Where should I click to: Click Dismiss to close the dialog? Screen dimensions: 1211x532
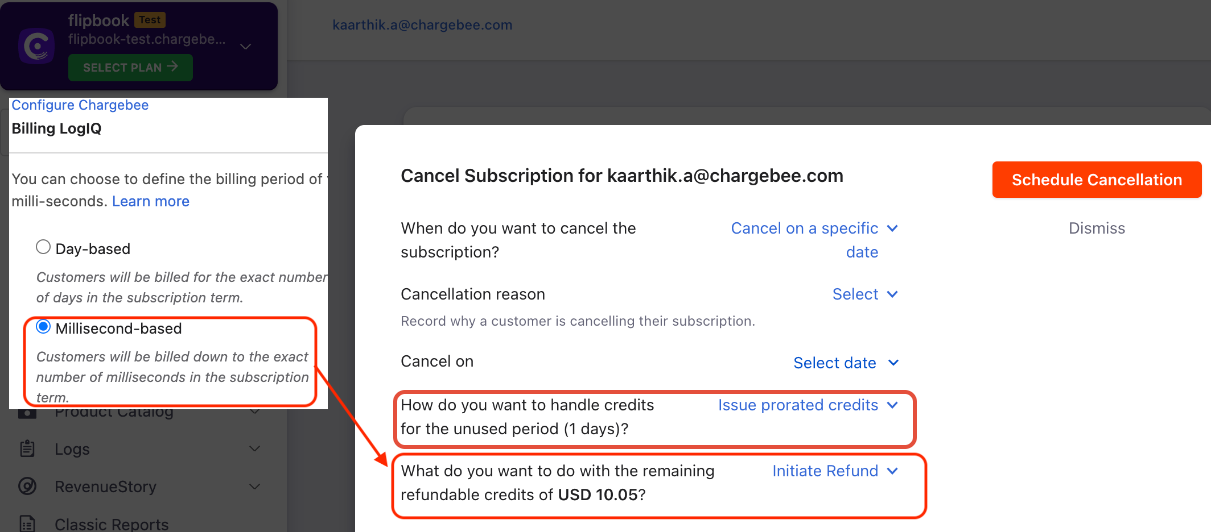click(1096, 228)
